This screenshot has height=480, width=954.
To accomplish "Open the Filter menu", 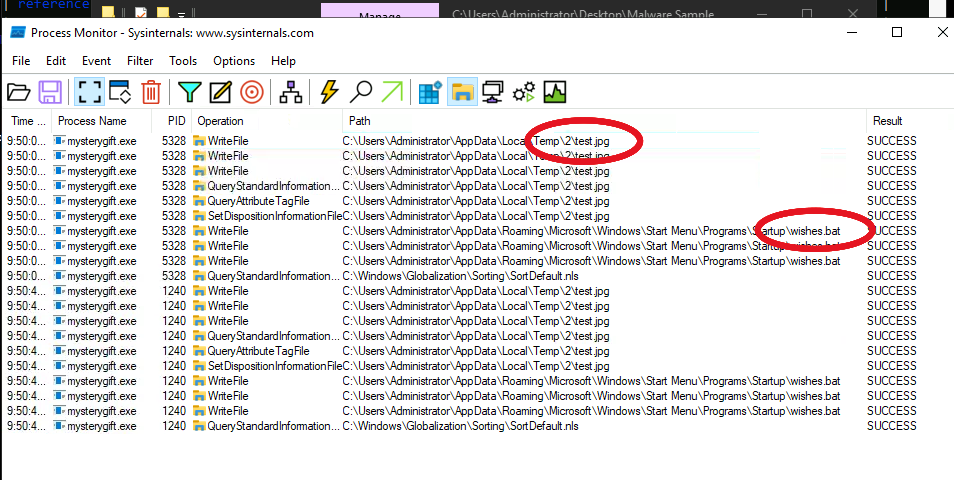I will click(x=140, y=61).
